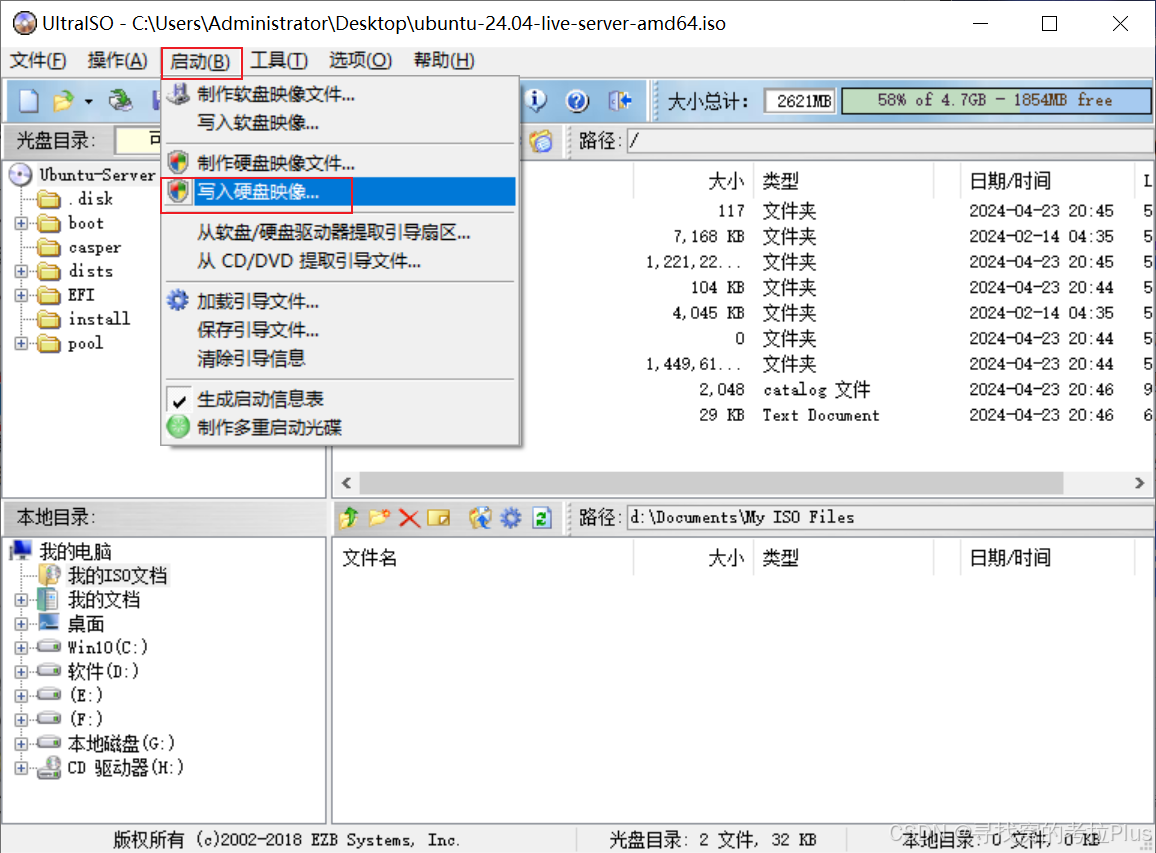Click the blue question-mark help icon
The width and height of the screenshot is (1156, 853).
point(577,100)
